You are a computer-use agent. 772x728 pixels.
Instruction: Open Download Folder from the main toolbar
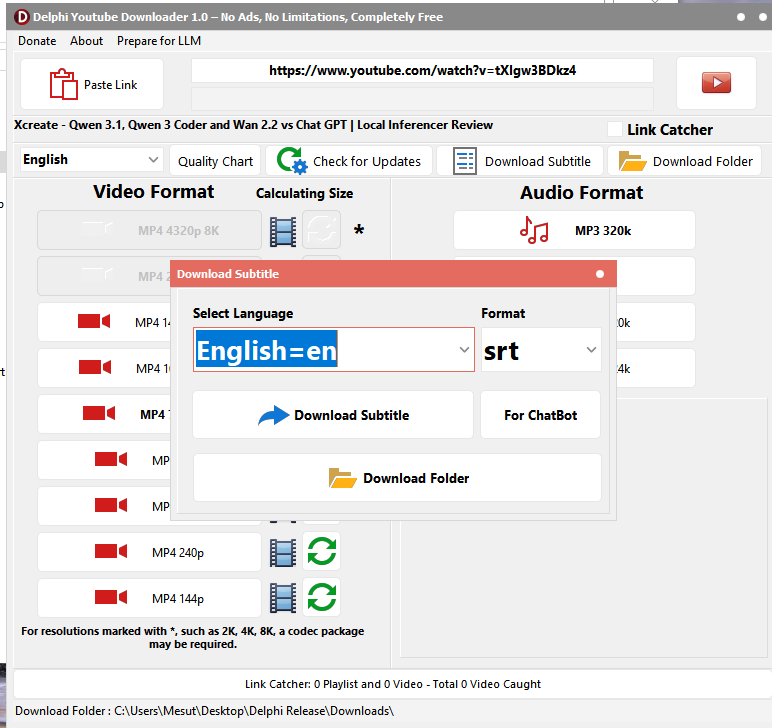(685, 161)
